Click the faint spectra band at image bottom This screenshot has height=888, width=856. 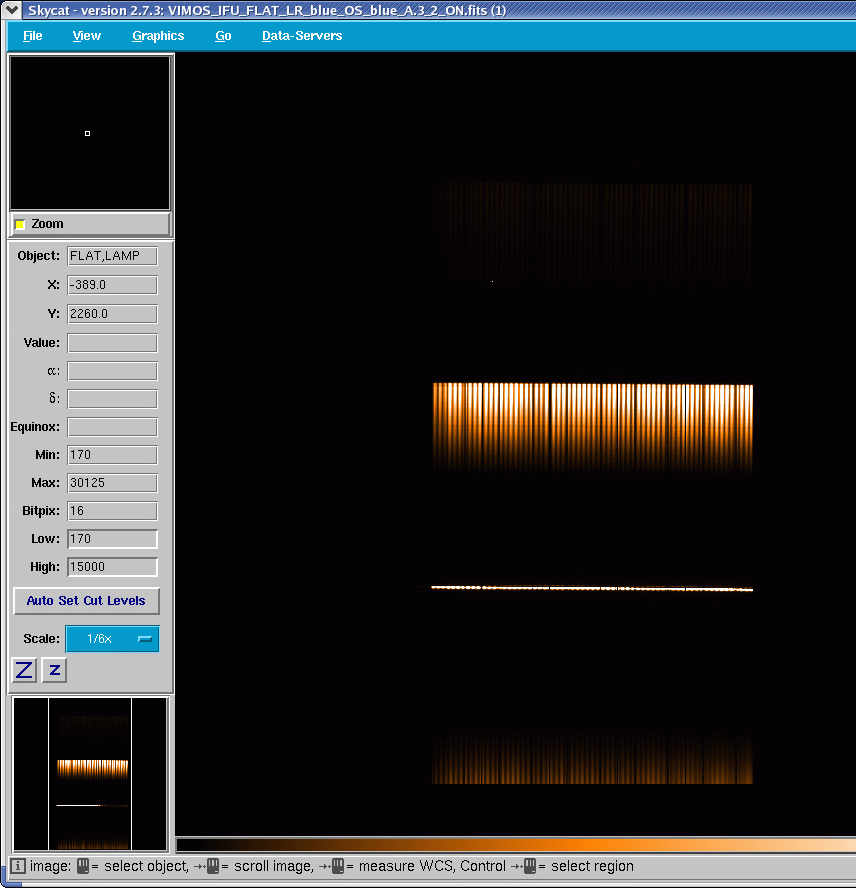(x=593, y=757)
